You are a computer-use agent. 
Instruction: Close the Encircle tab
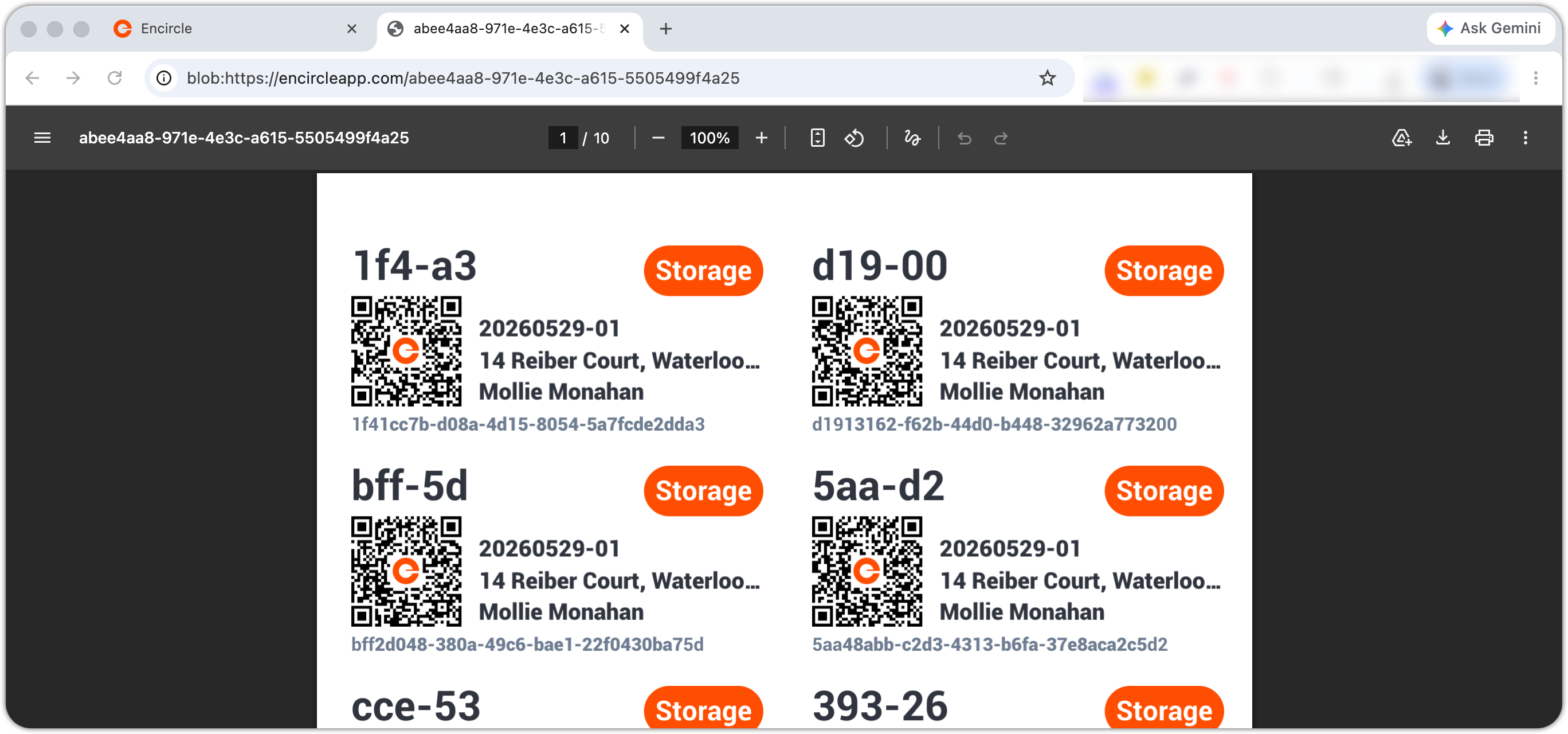point(351,29)
